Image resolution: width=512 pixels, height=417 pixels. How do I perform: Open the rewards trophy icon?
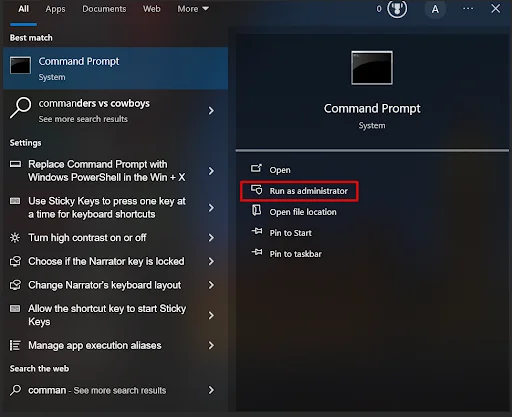pyautogui.click(x=397, y=8)
